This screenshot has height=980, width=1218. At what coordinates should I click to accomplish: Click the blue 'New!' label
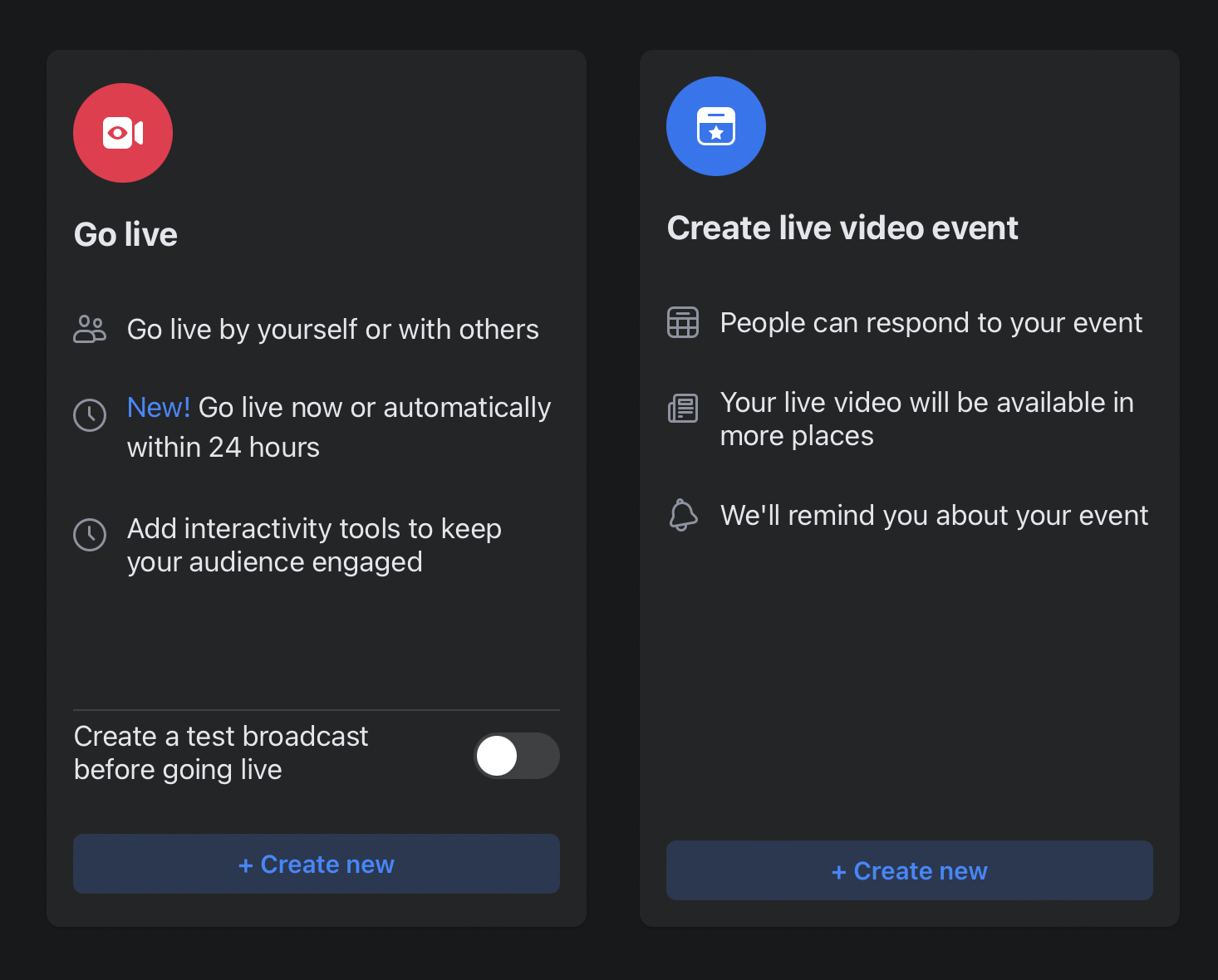click(x=159, y=408)
